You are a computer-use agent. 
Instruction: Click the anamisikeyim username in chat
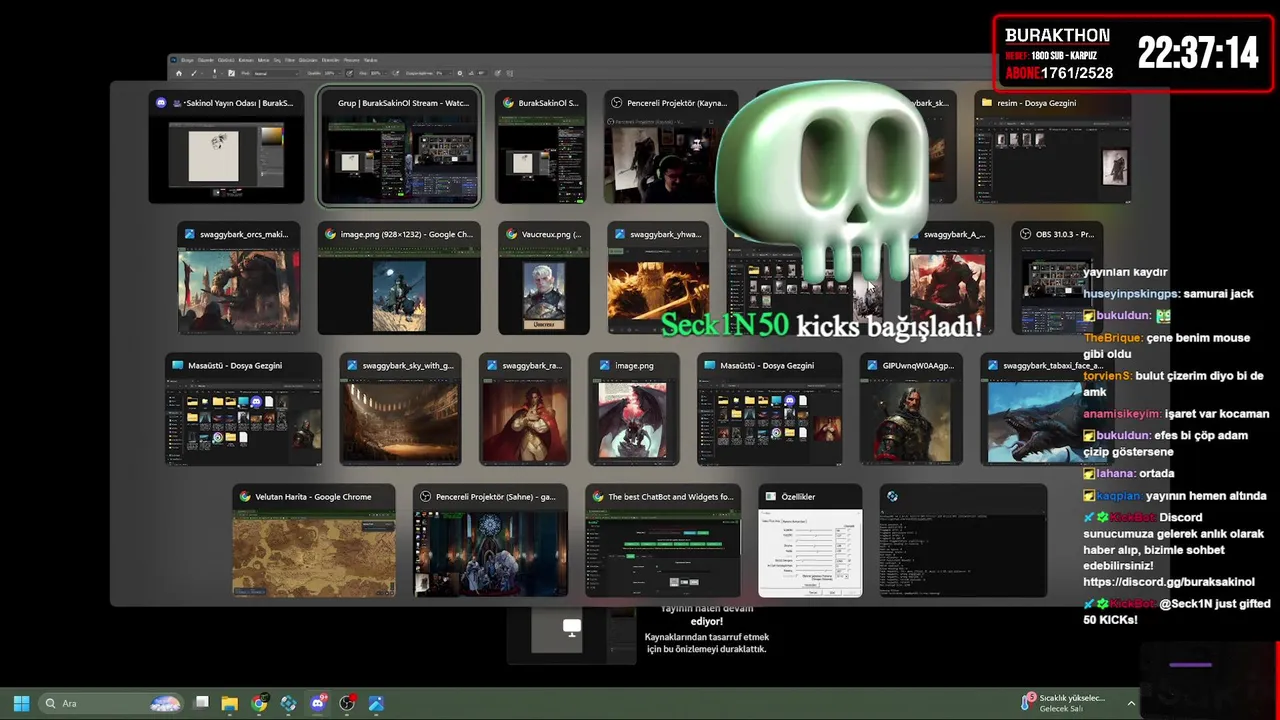1122,414
